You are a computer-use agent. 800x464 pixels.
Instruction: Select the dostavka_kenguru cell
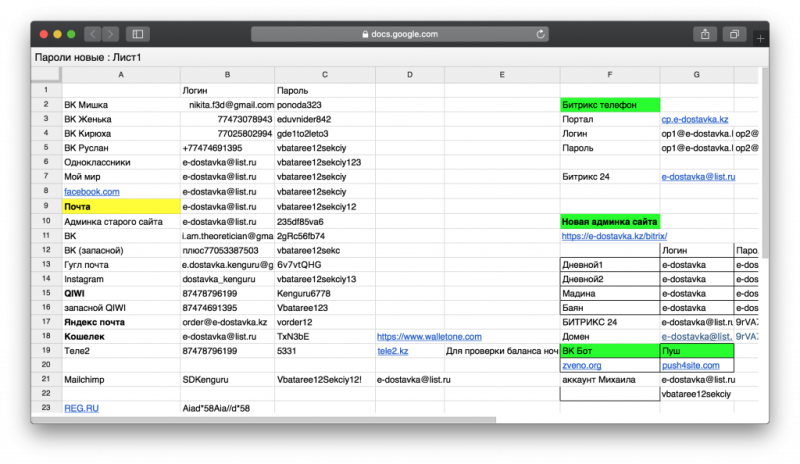227,279
